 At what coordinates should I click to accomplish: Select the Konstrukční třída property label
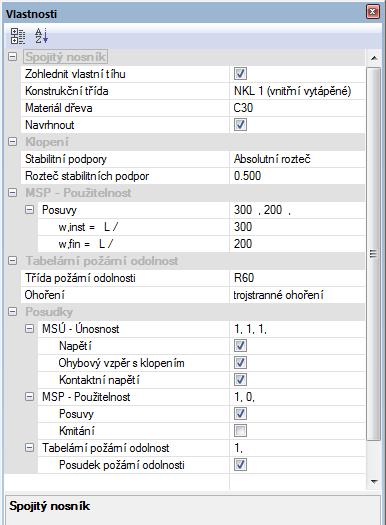(x=67, y=91)
